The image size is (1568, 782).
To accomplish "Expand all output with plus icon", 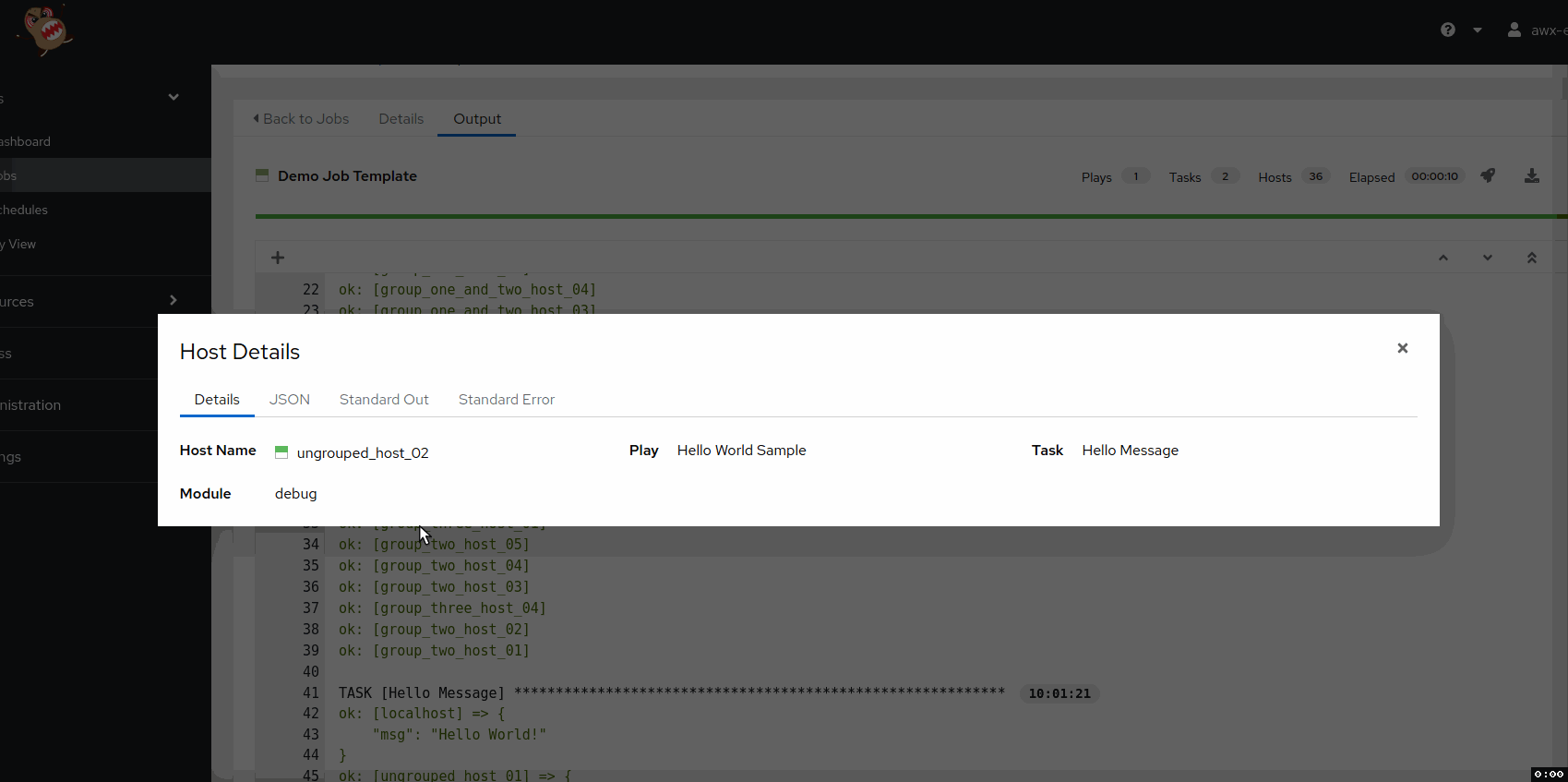I will [278, 258].
